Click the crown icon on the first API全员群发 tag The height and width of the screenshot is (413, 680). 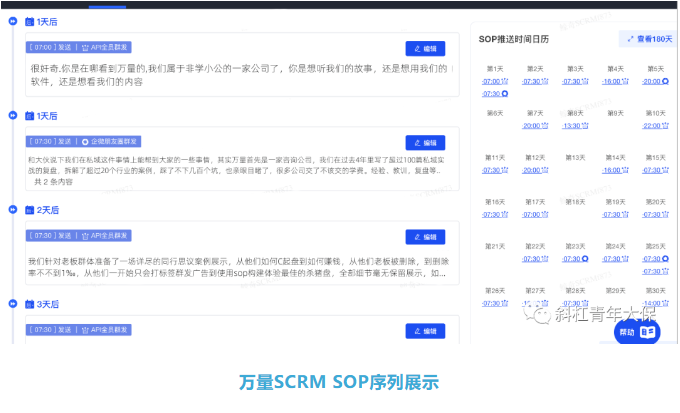(85, 47)
